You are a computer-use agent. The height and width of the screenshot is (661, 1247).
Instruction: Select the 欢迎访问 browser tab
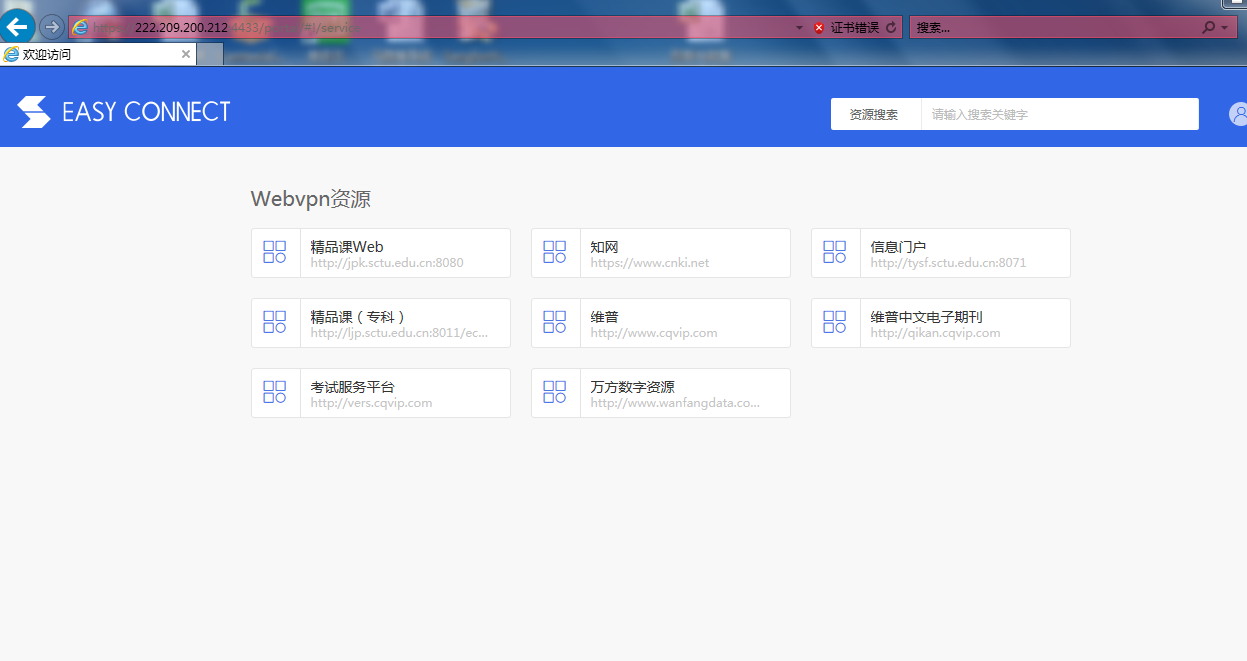point(98,55)
